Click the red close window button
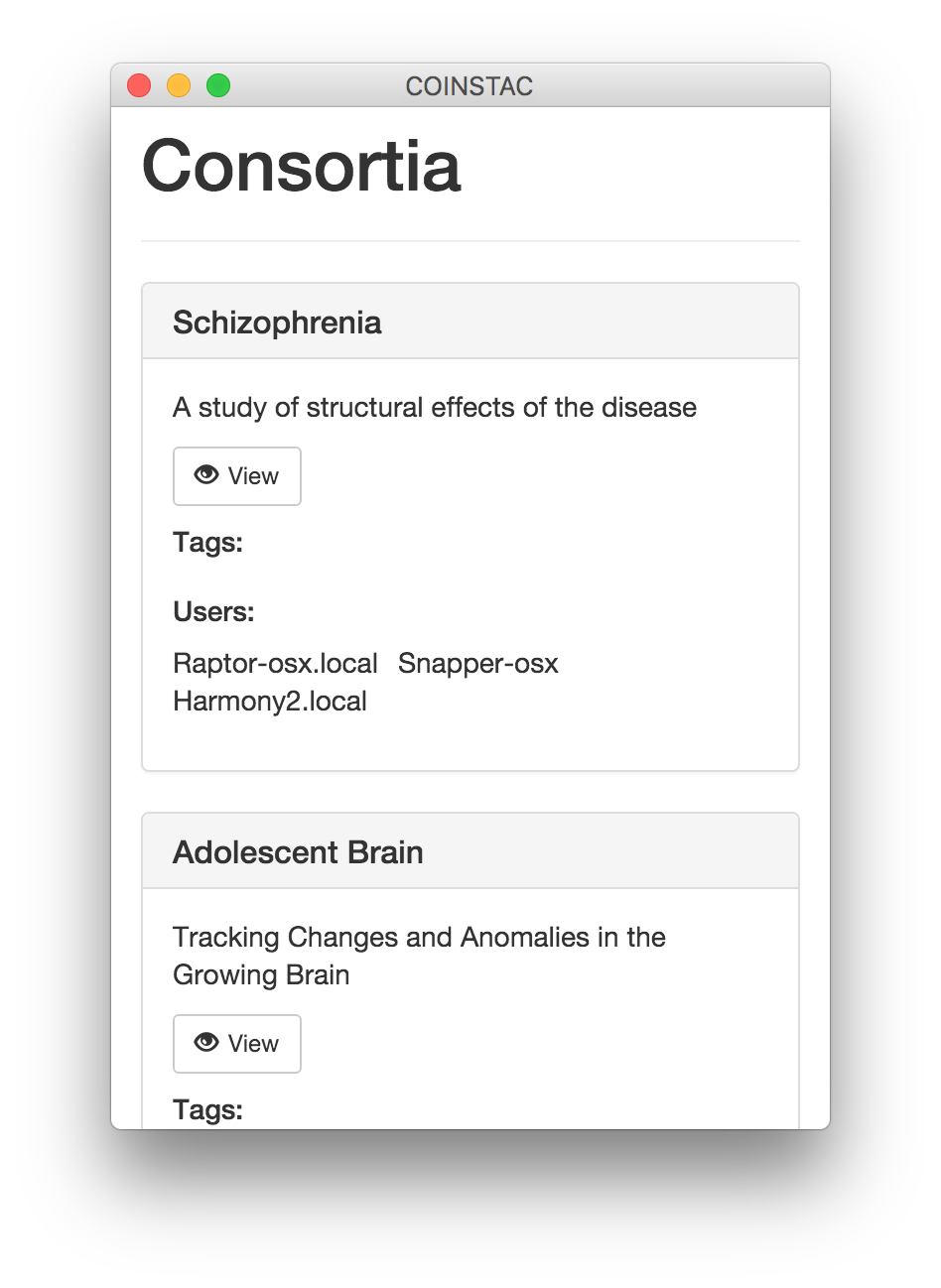941x1288 pixels. pyautogui.click(x=139, y=86)
